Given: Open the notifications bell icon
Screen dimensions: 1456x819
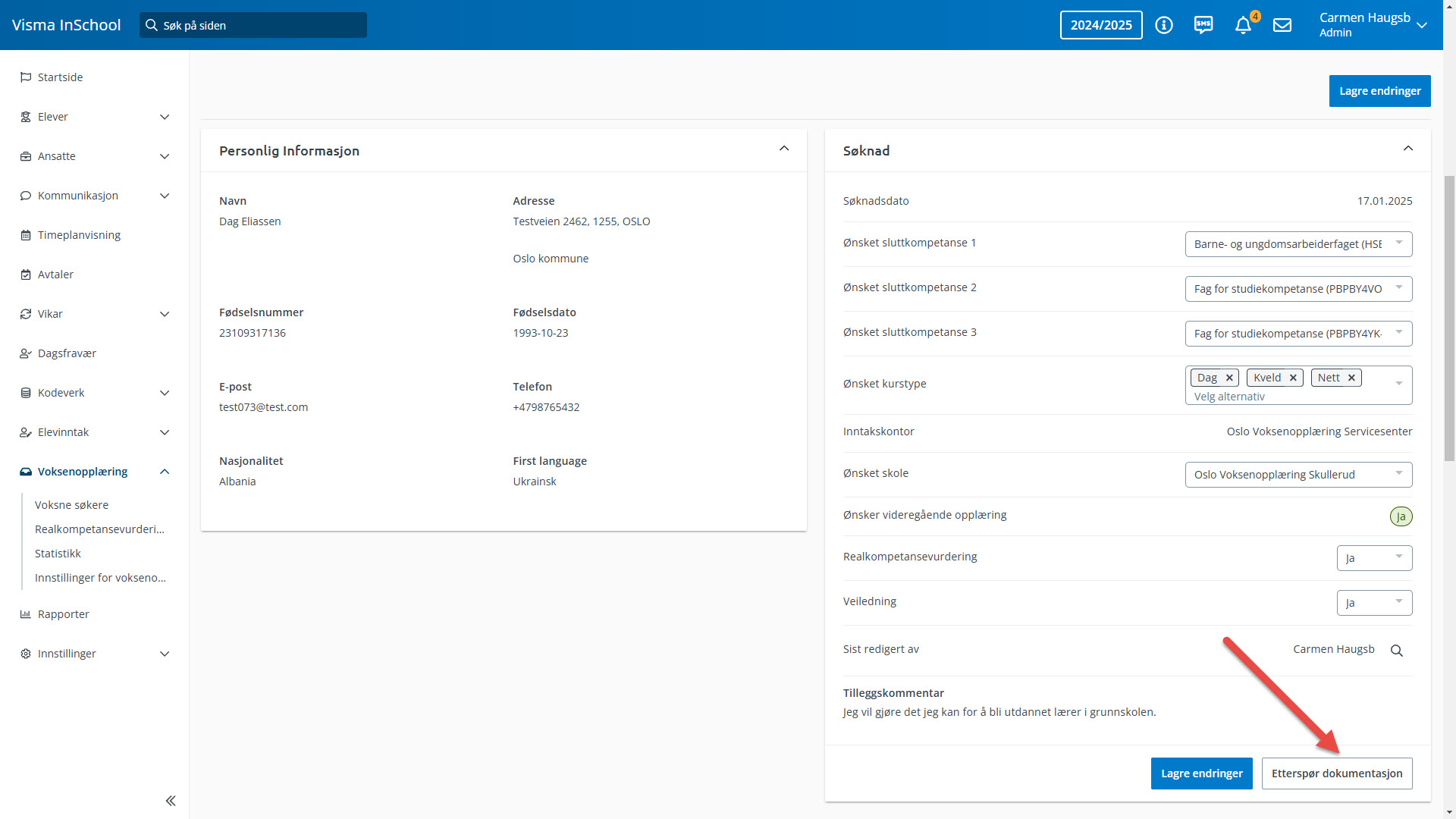Looking at the screenshot, I should tap(1243, 26).
